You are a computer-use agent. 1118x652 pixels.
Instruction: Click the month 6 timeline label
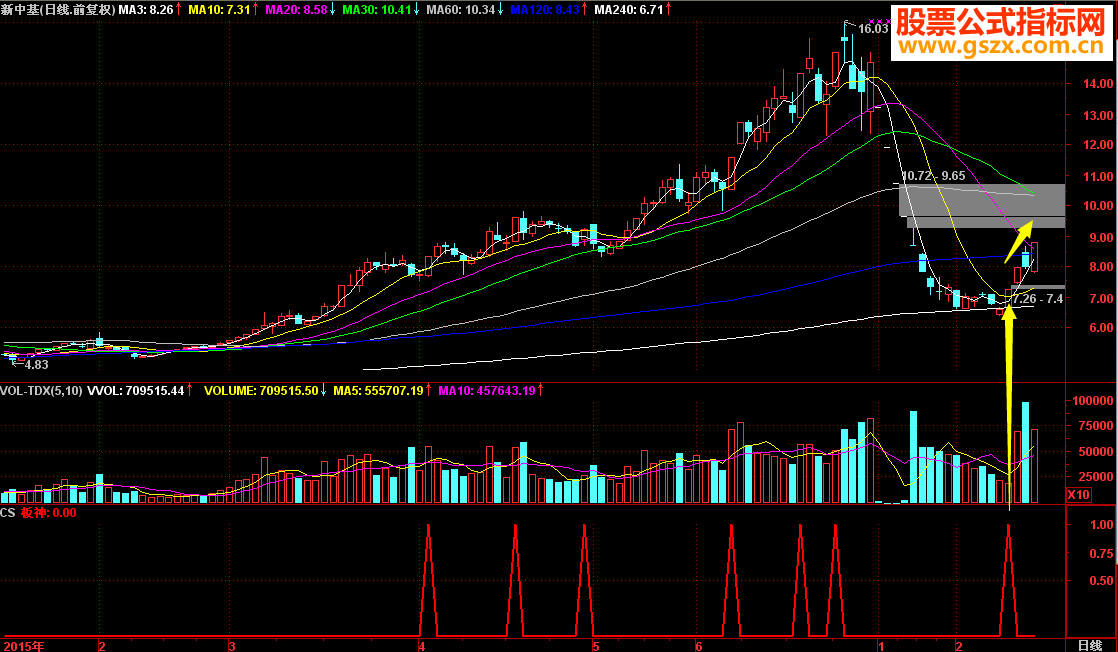pos(699,646)
